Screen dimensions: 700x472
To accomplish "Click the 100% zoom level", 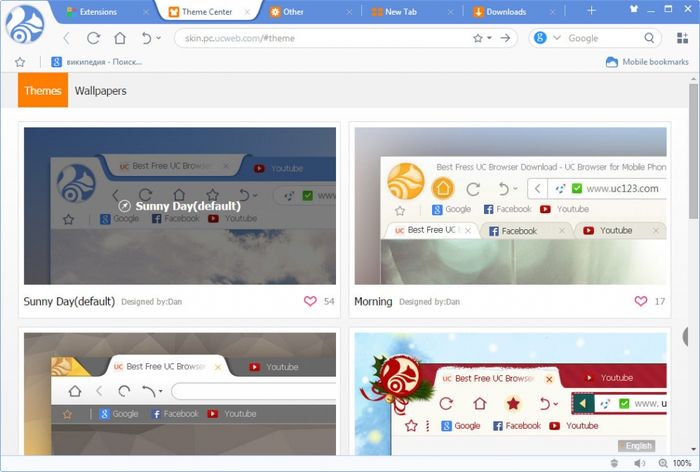I will tap(682, 463).
